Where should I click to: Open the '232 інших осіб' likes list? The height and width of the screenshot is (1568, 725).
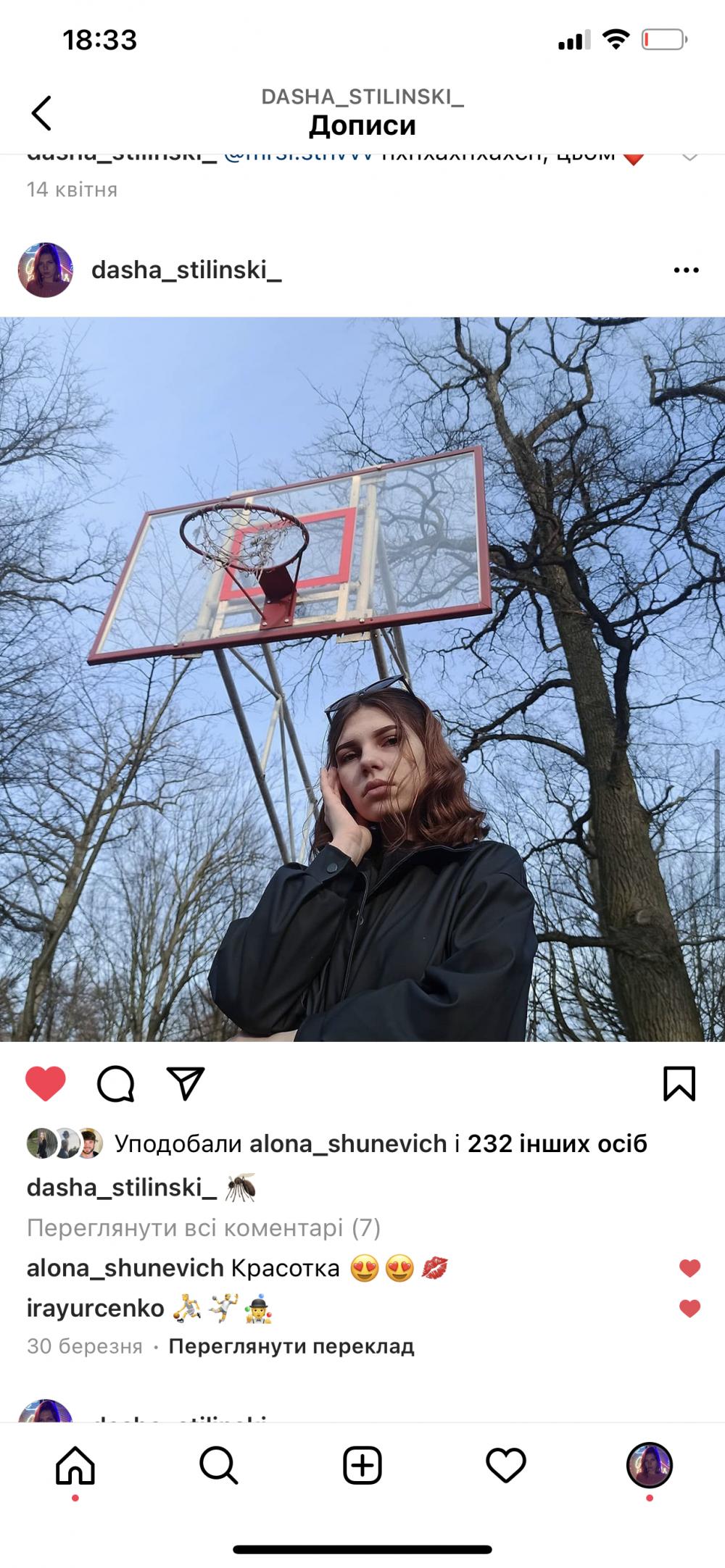(557, 1143)
